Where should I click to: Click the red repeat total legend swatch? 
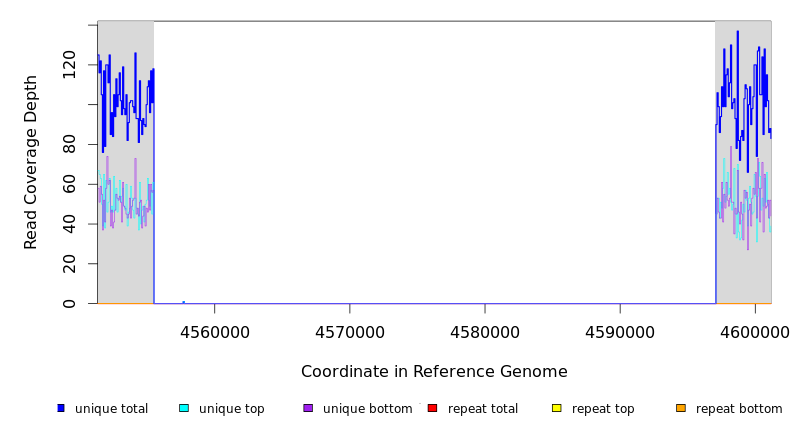click(432, 408)
